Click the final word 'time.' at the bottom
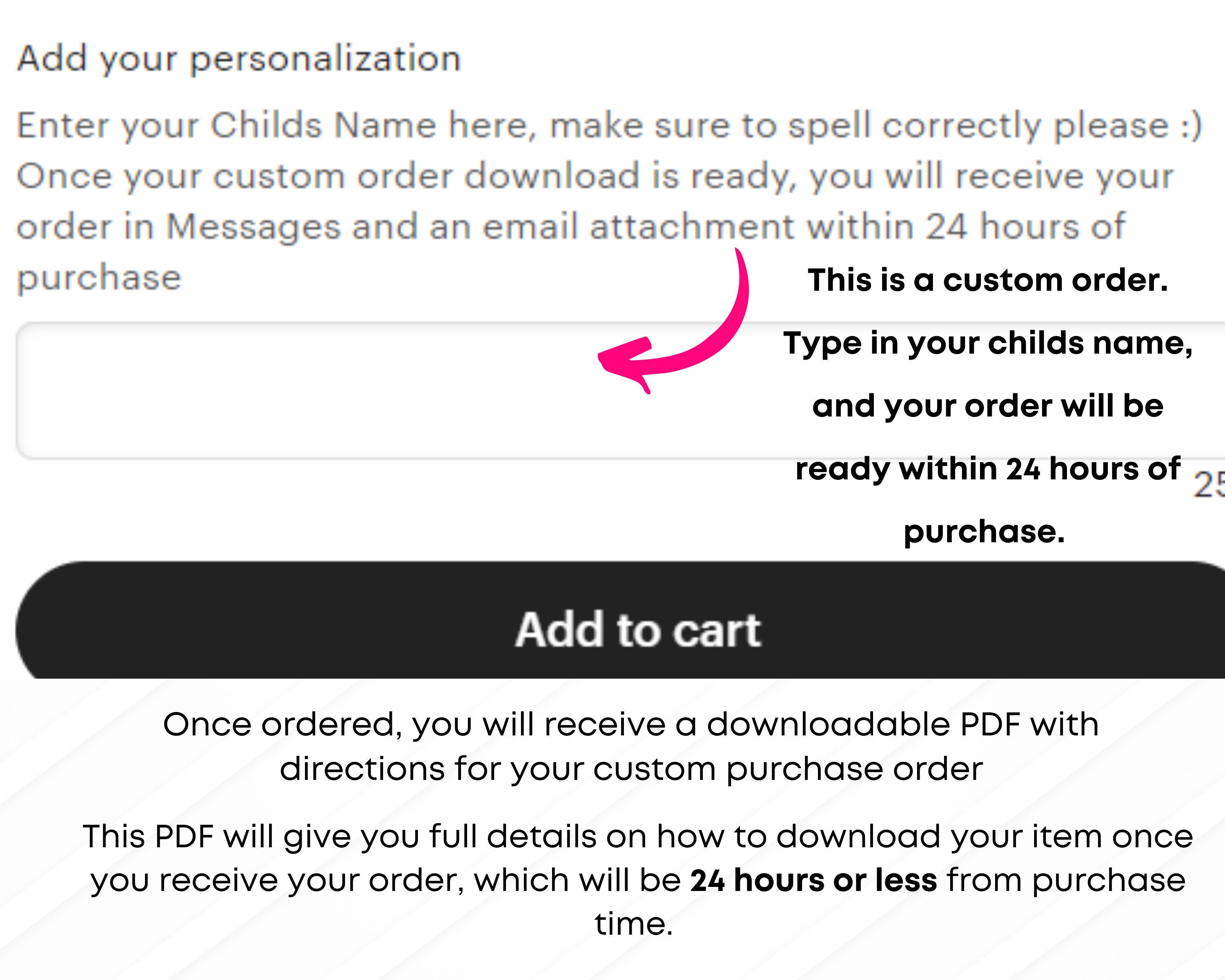The image size is (1225, 980). point(633,924)
